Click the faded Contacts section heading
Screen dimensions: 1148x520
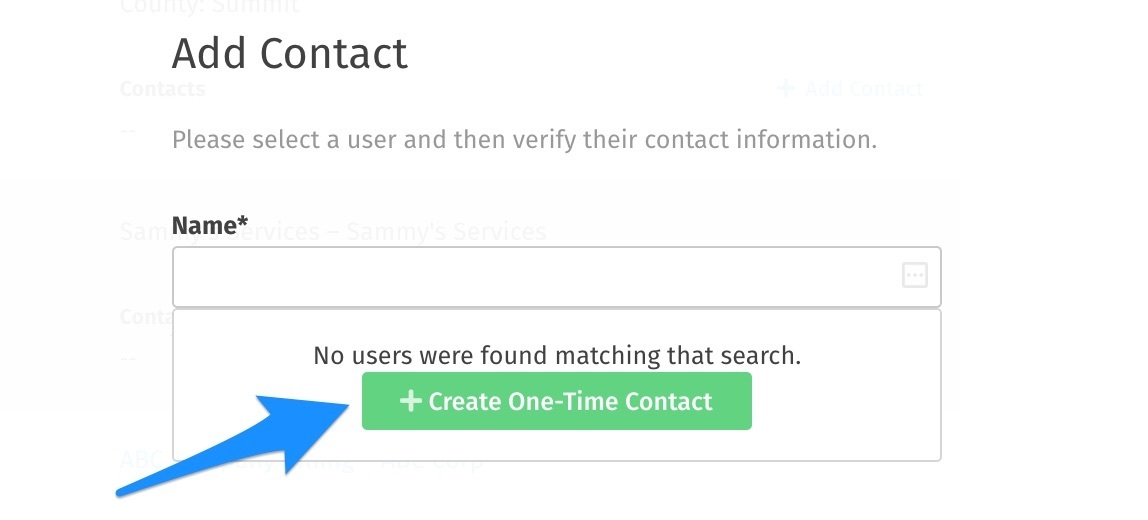[162, 89]
